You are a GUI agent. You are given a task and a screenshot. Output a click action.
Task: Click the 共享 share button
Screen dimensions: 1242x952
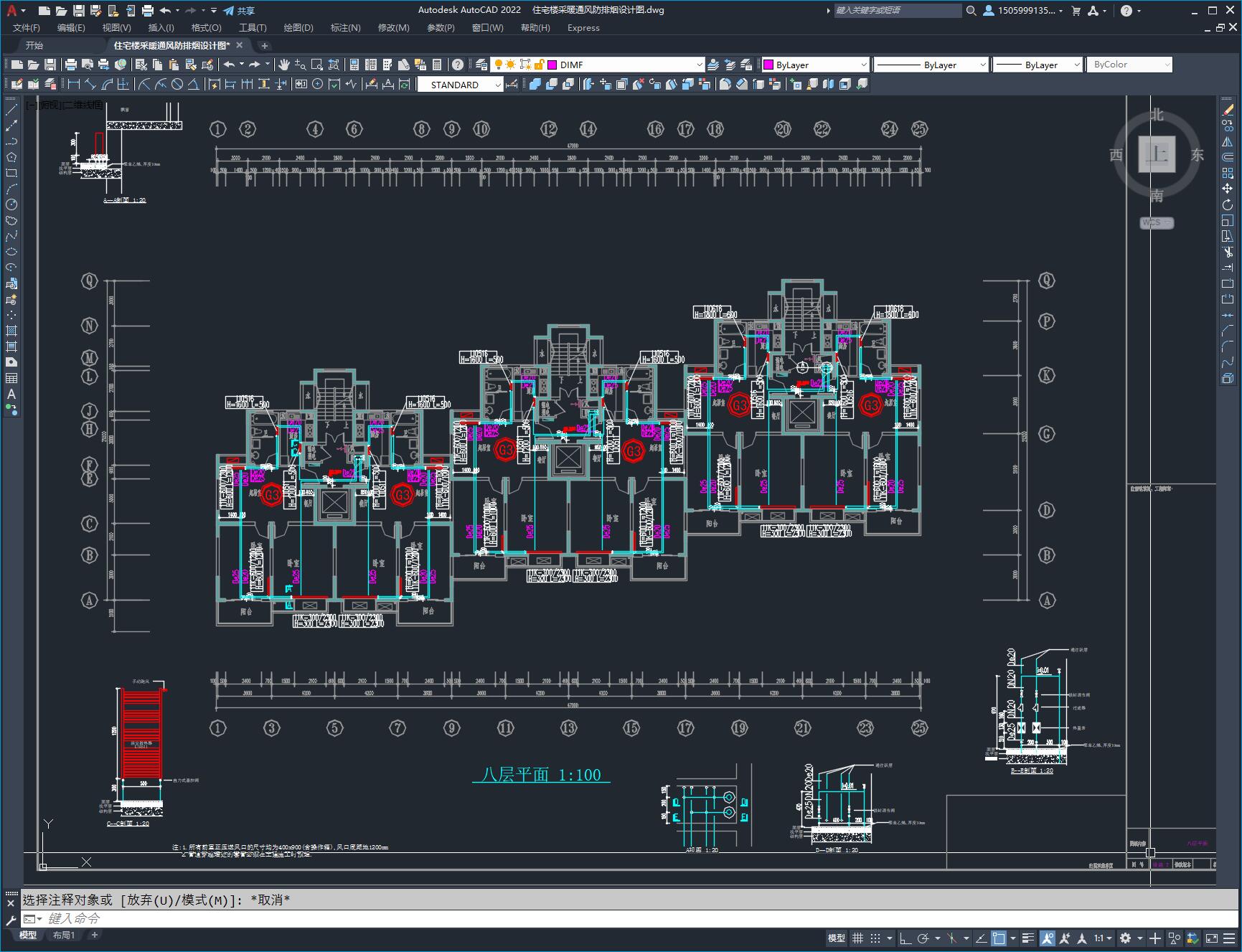(239, 10)
